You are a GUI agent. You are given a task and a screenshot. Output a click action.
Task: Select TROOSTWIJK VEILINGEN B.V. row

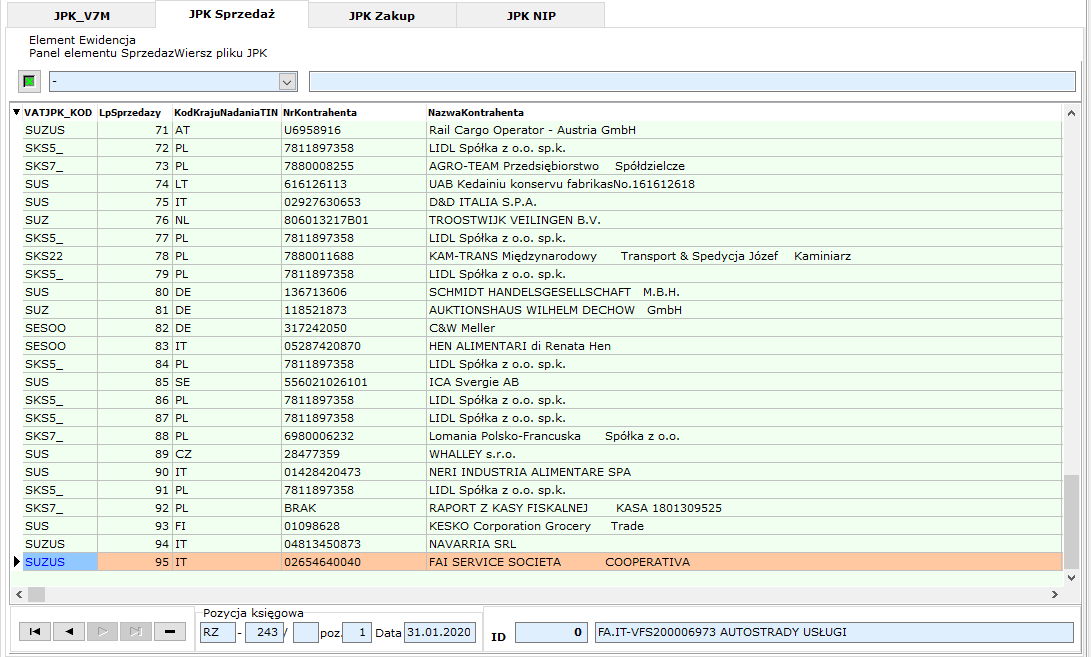click(x=543, y=221)
